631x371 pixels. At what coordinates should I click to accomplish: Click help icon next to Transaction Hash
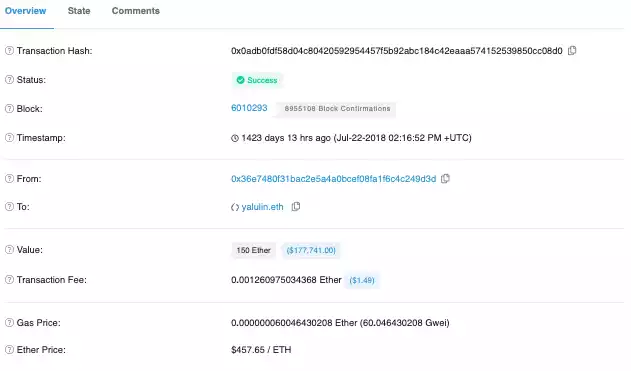click(9, 51)
